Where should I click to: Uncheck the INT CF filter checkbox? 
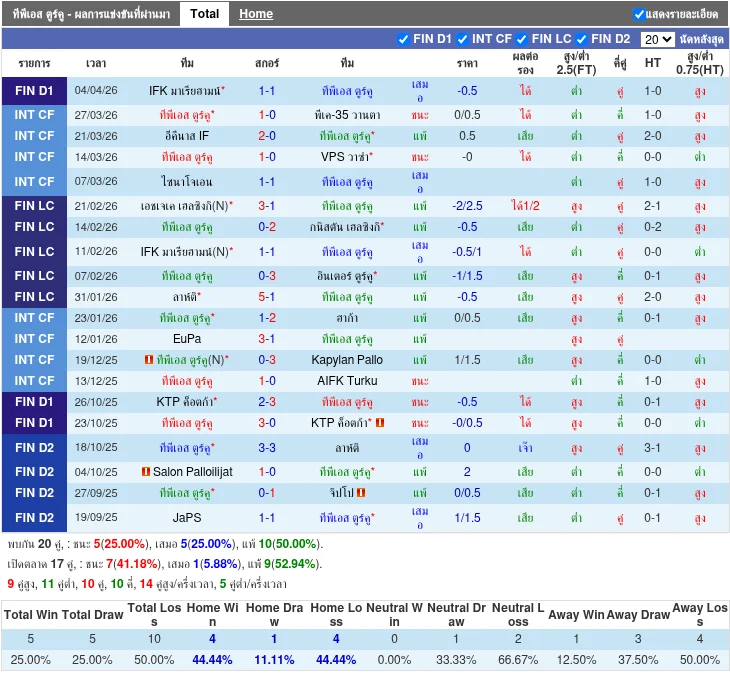pos(463,40)
